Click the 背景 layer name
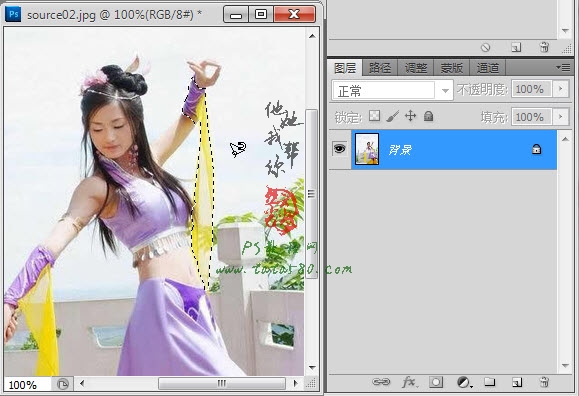 400,150
